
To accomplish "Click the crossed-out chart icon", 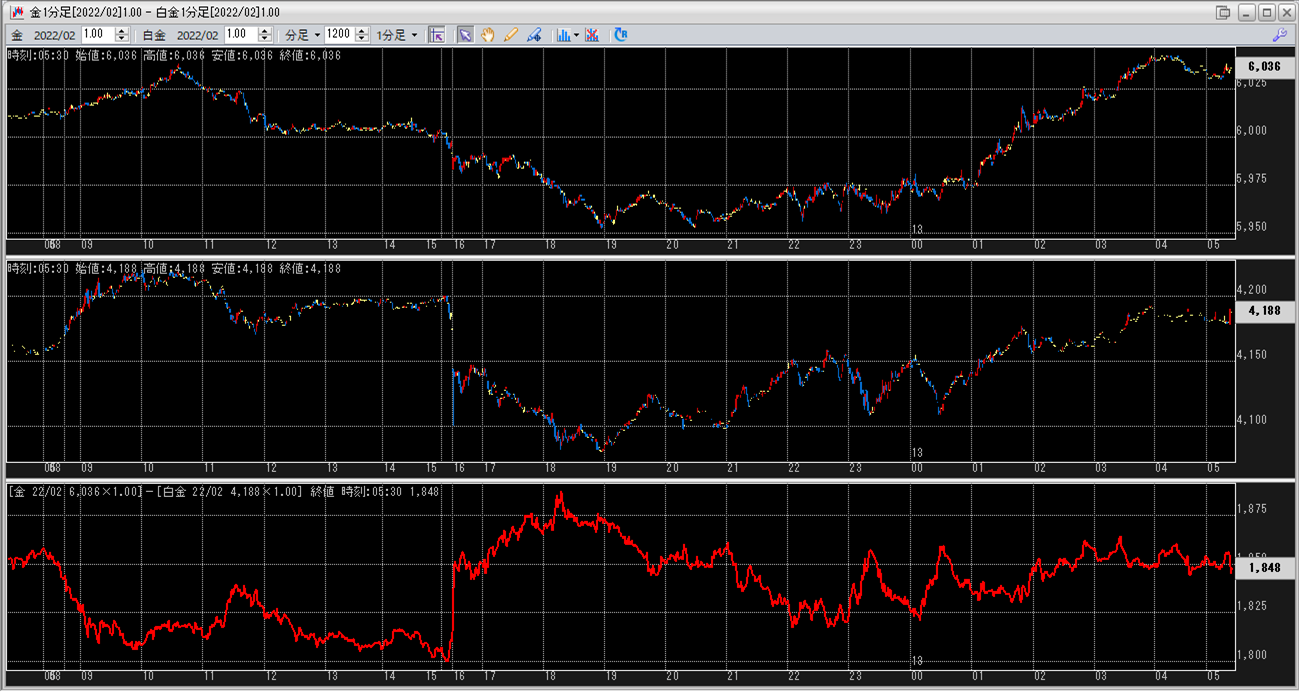I will click(593, 34).
